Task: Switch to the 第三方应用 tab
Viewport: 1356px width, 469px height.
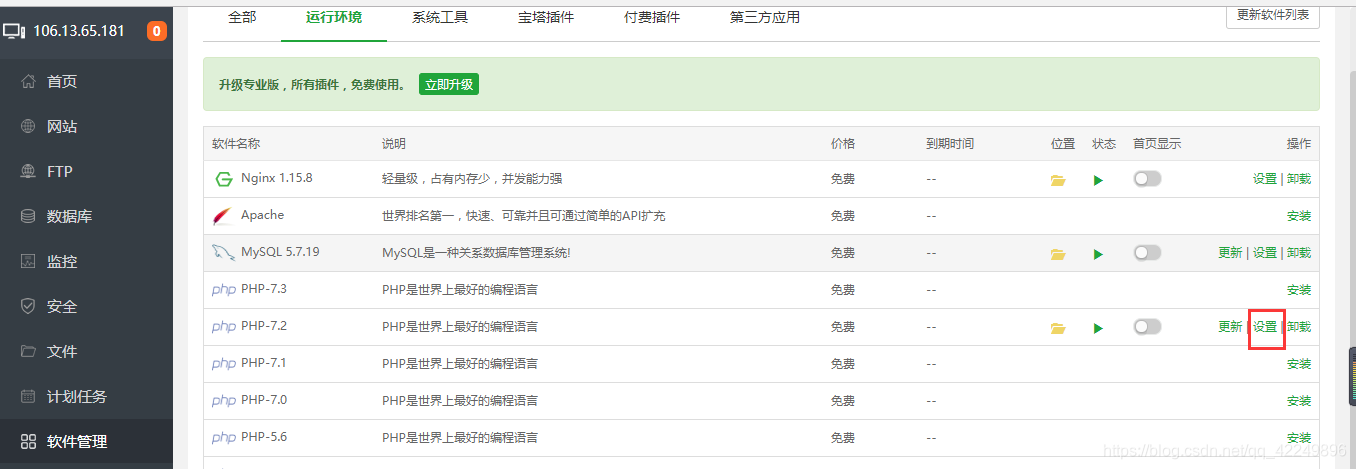Action: click(765, 18)
